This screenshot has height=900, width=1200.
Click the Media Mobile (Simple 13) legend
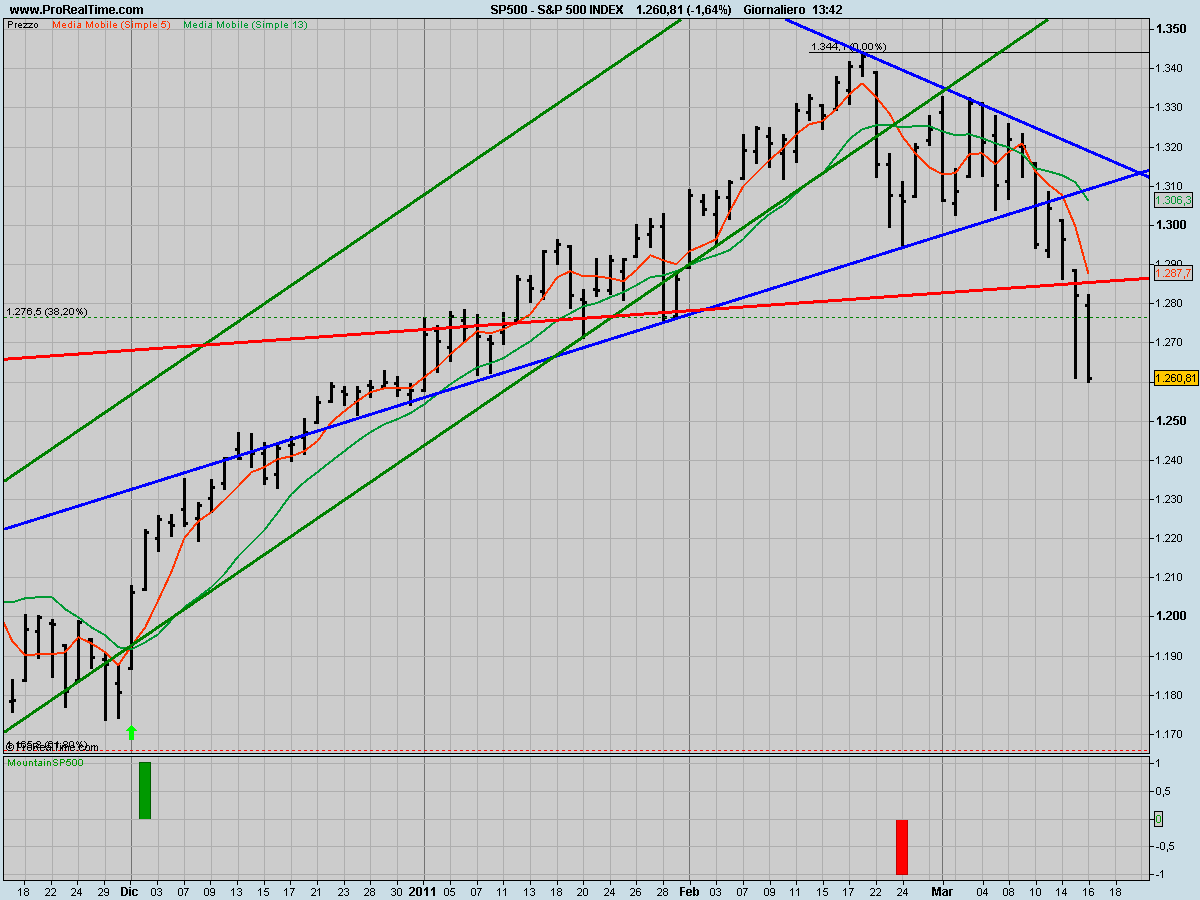[245, 24]
